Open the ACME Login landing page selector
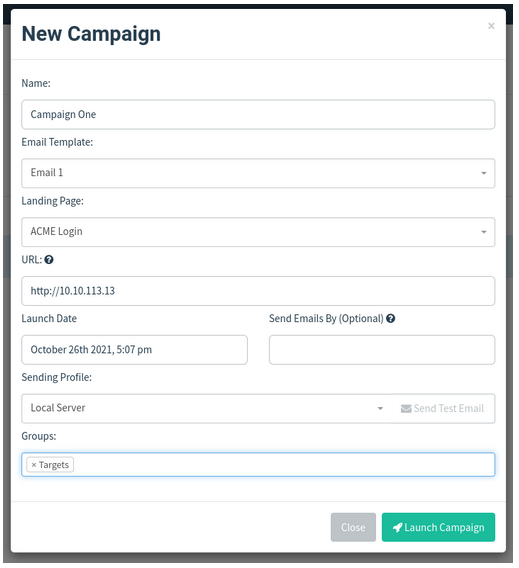Screen dimensions: 519x568 point(258,232)
